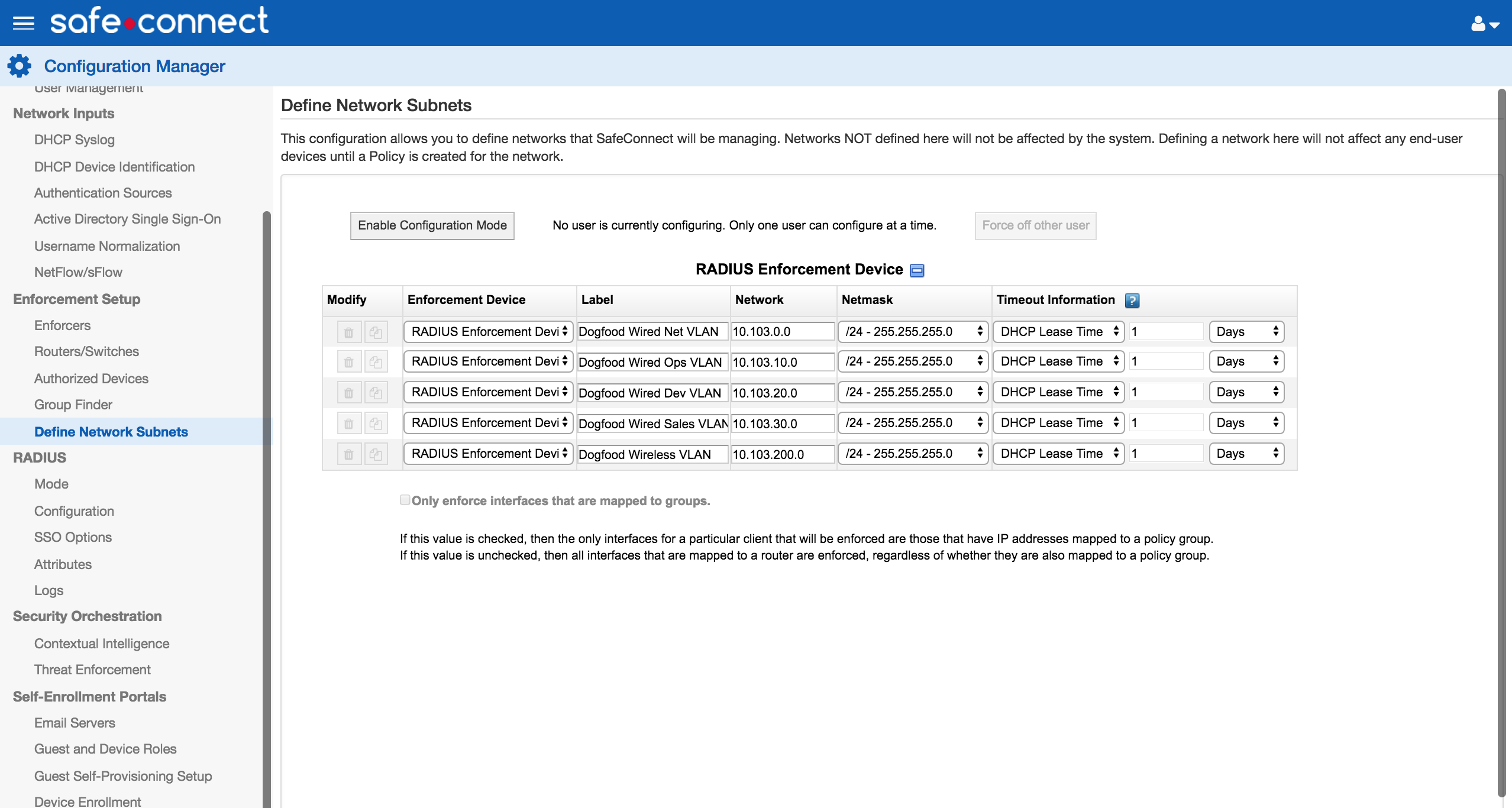Open Days unit dropdown for Wireless VLAN row
Viewport: 1512px width, 808px height.
1246,454
